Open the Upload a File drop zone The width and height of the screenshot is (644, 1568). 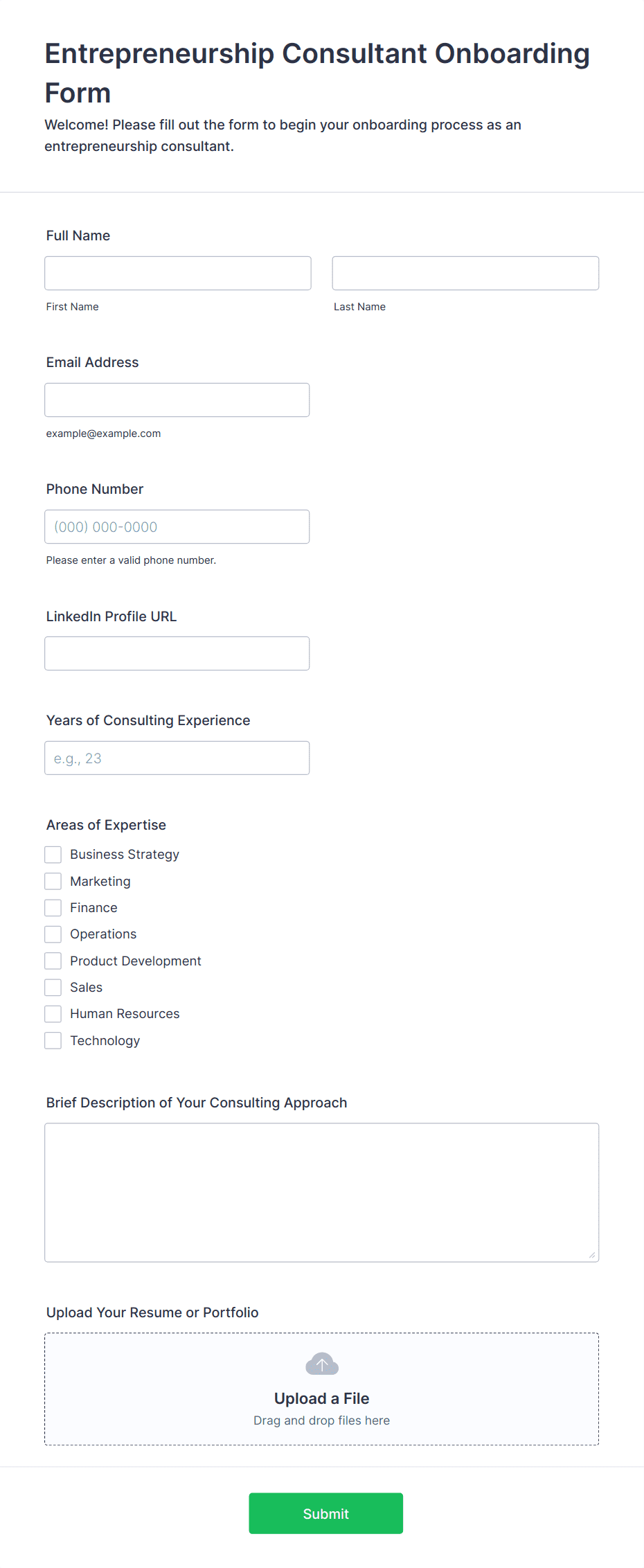322,1389
